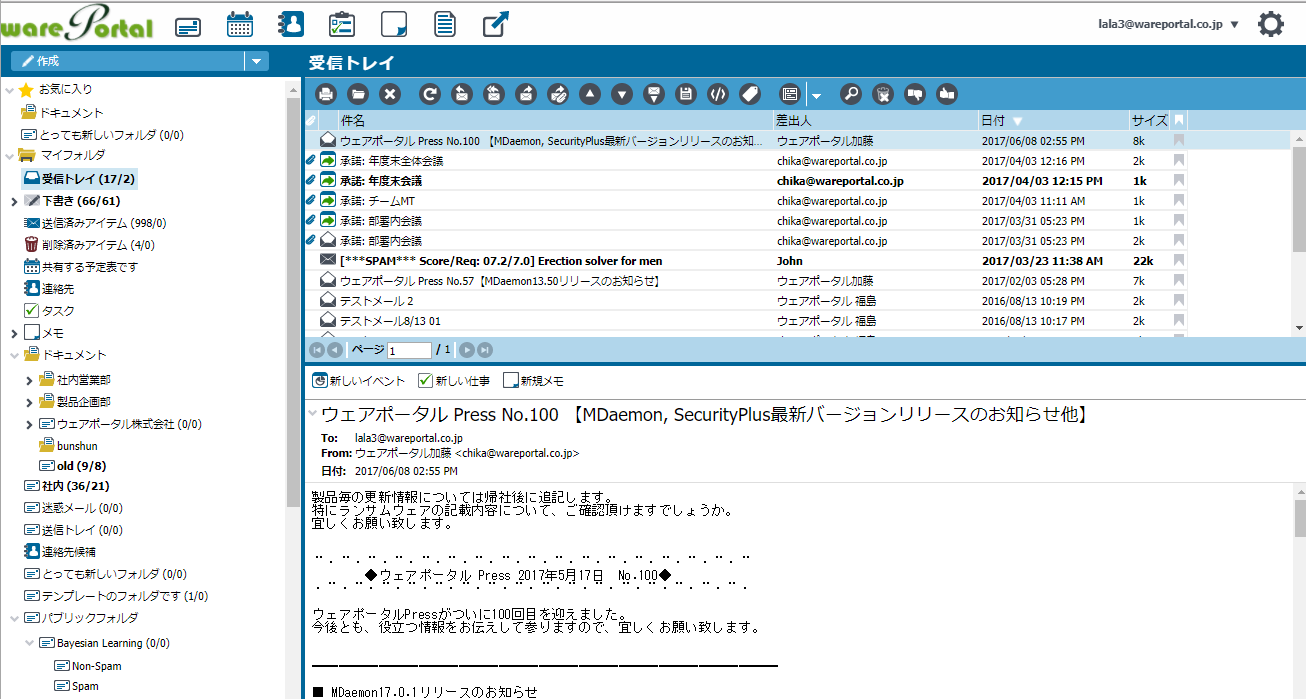Click the refresh icon in mail toolbar
The width and height of the screenshot is (1306, 699).
pyautogui.click(x=429, y=95)
